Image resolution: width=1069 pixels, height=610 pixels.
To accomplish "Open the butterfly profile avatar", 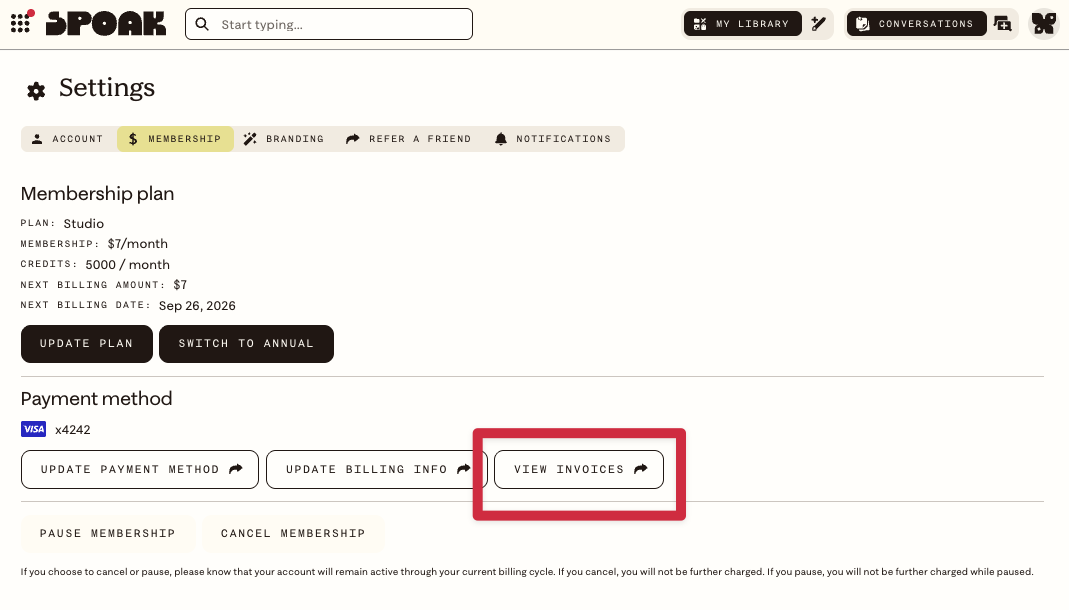I will coord(1044,24).
